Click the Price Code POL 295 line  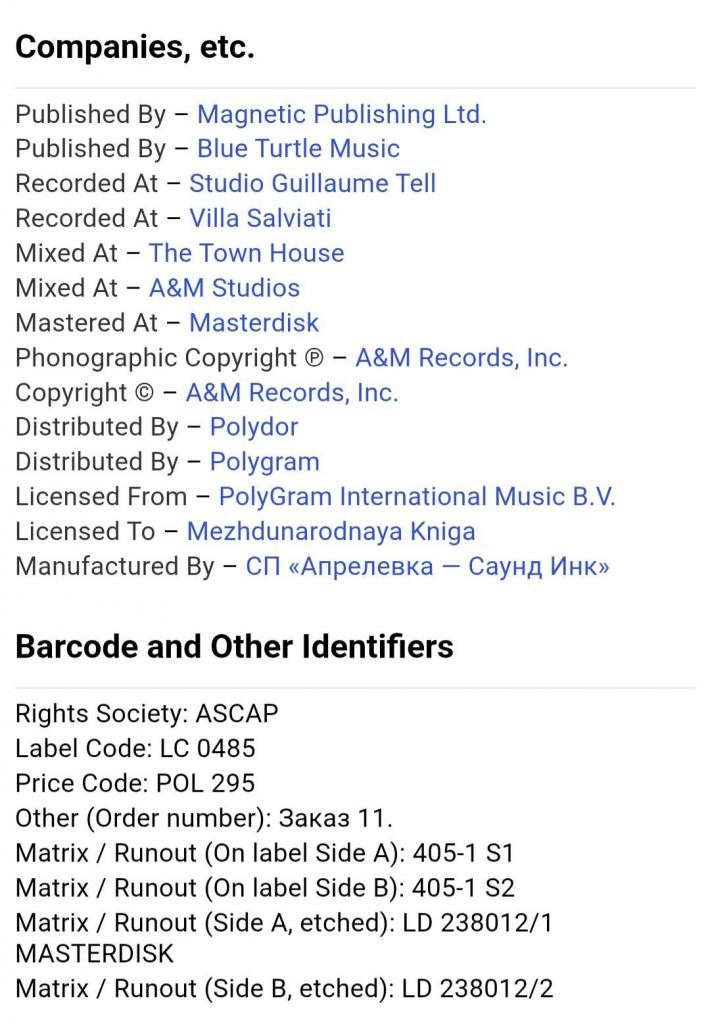tap(135, 783)
